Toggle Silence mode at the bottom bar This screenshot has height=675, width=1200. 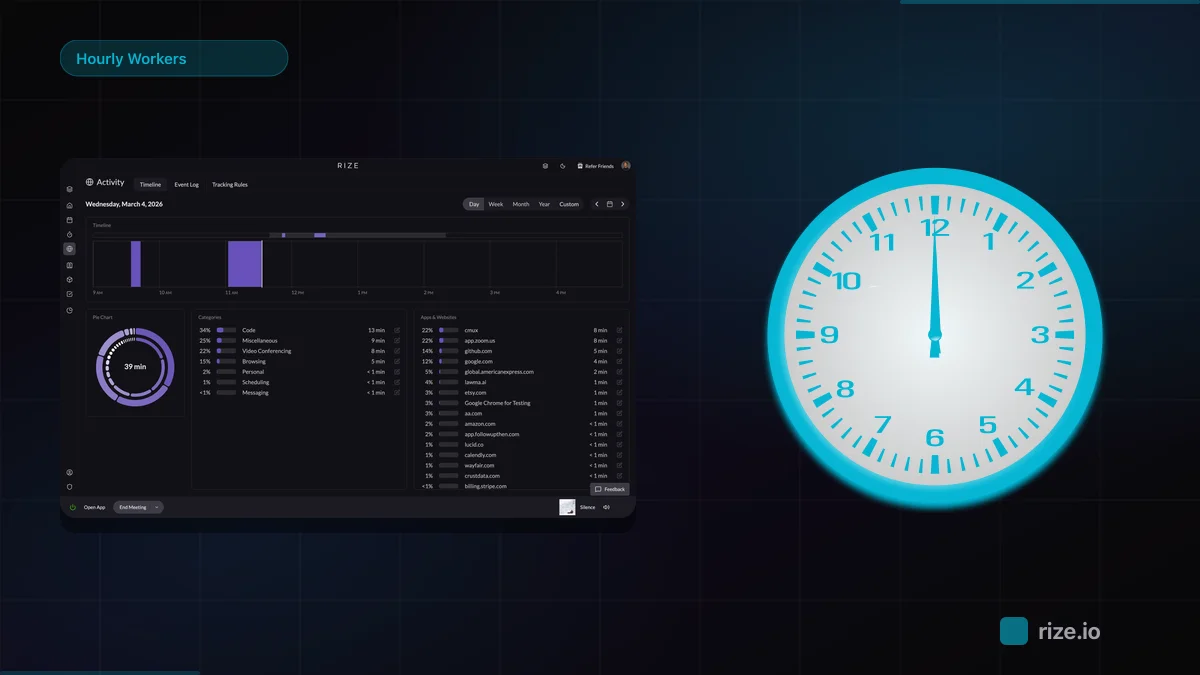pos(587,507)
